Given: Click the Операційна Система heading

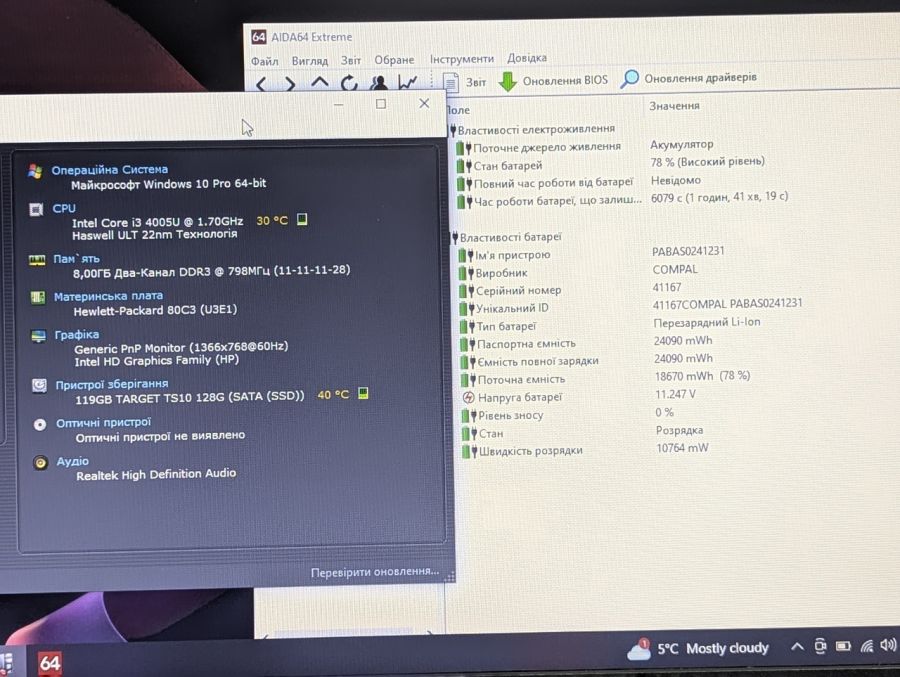Looking at the screenshot, I should (x=110, y=169).
